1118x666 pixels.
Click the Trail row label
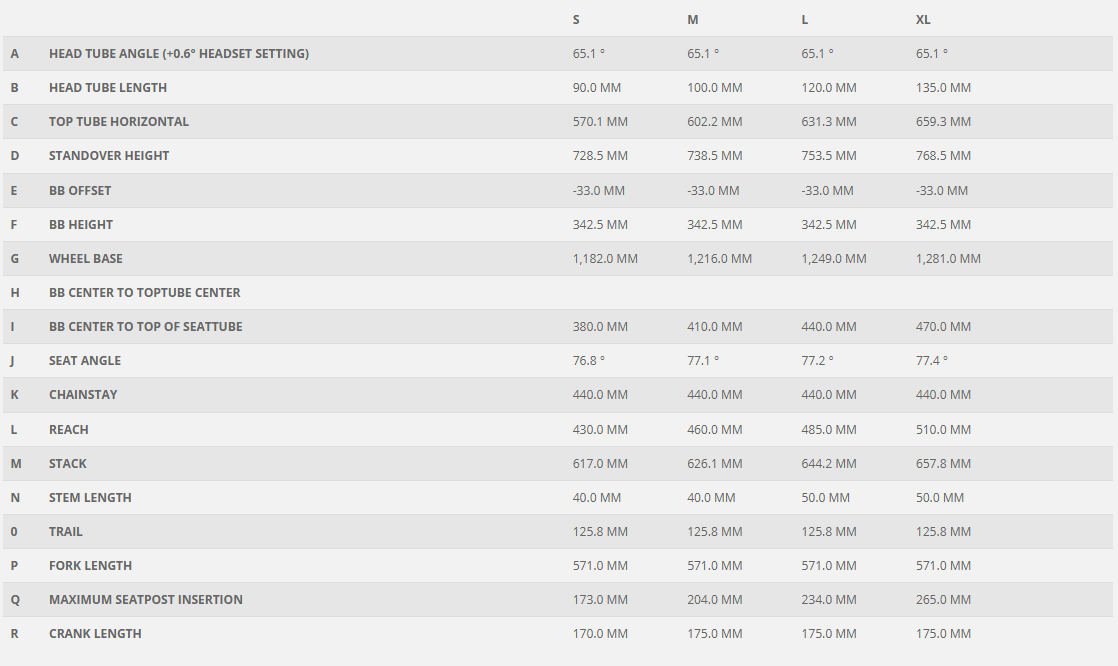pos(66,532)
